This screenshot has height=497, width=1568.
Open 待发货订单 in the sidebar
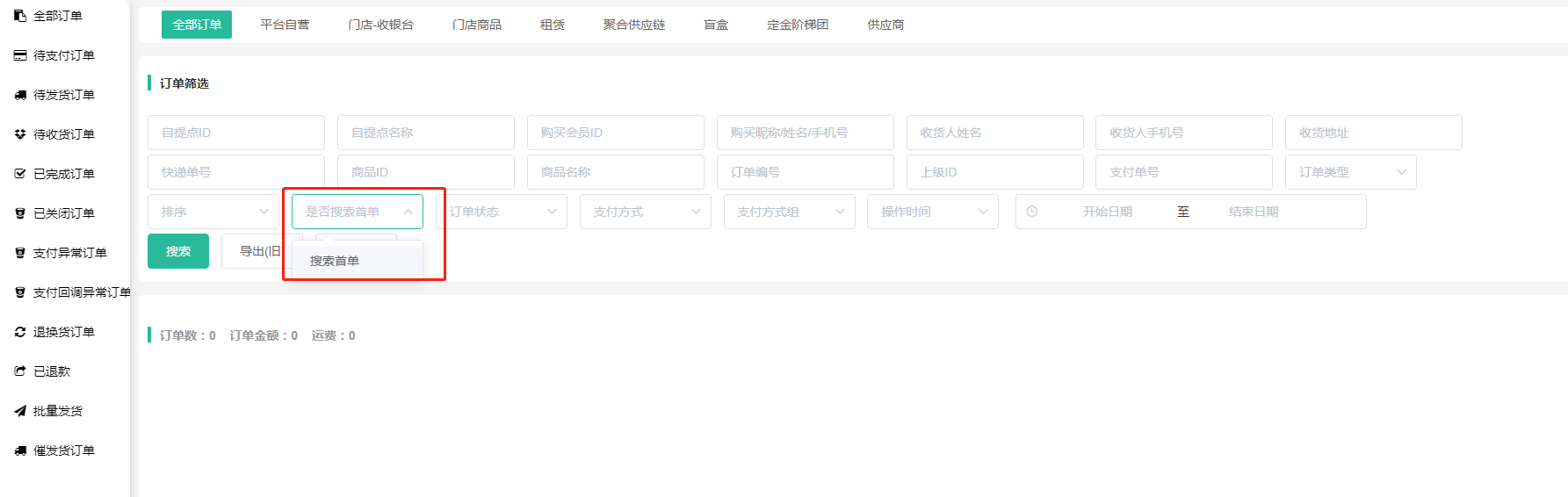[64, 95]
